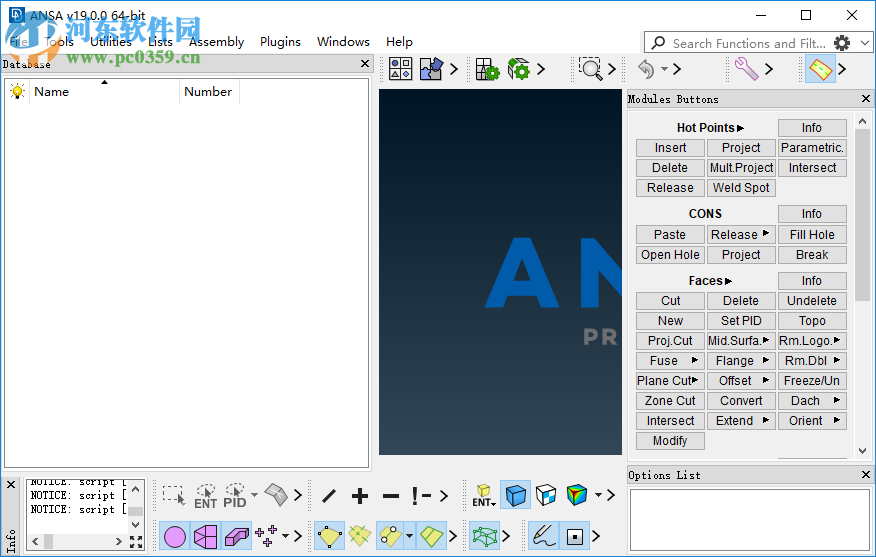
Task: Click the Undo arrow icon
Action: [x=646, y=69]
